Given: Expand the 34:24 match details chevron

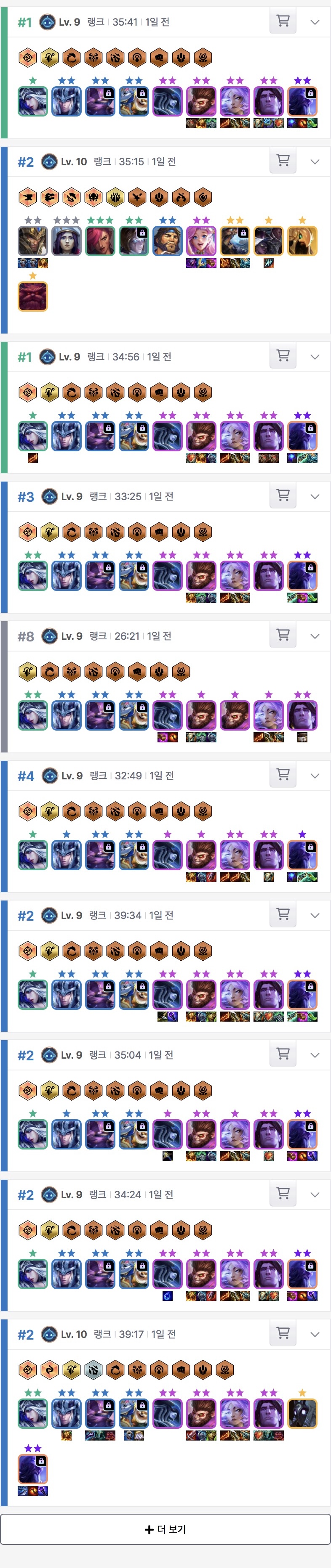Looking at the screenshot, I should (x=315, y=1194).
